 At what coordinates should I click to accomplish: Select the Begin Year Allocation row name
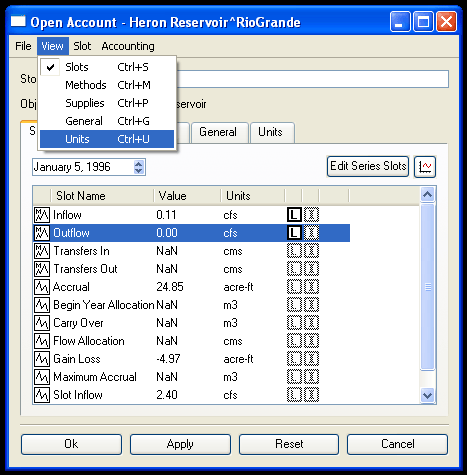coord(104,305)
